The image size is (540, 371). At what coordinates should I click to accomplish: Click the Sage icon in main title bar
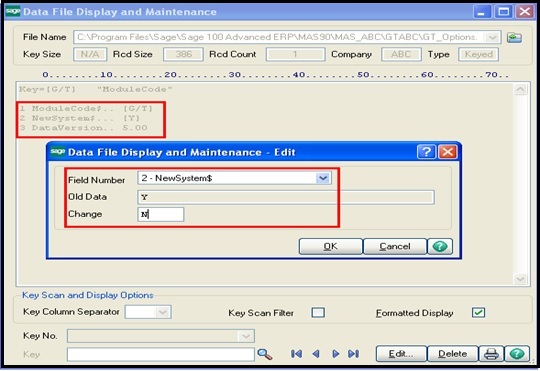pos(13,11)
